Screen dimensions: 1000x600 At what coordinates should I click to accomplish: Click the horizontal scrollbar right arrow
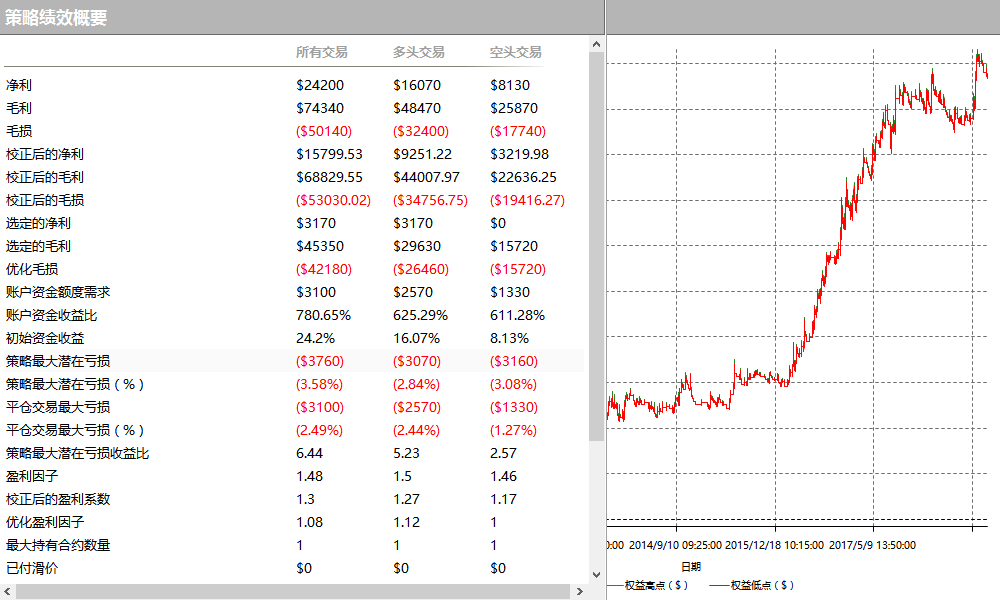click(581, 592)
